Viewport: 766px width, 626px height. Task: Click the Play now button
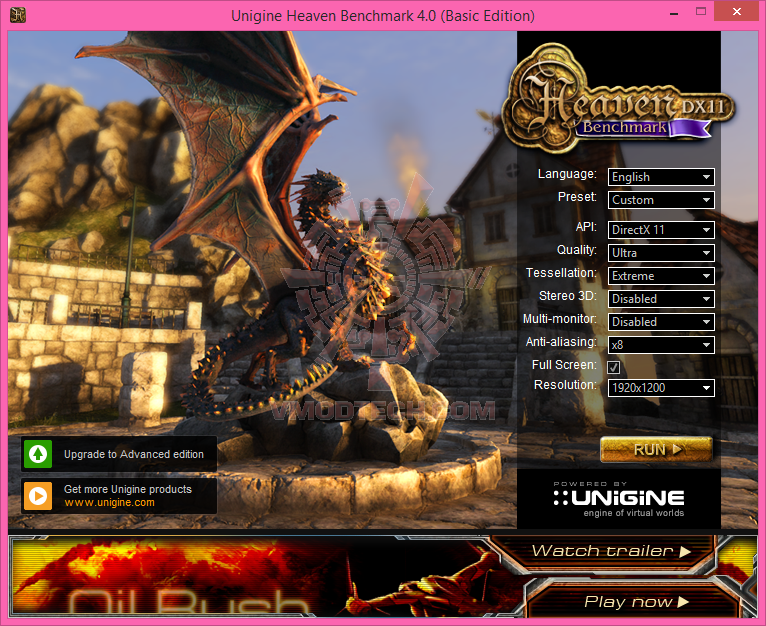point(635,602)
